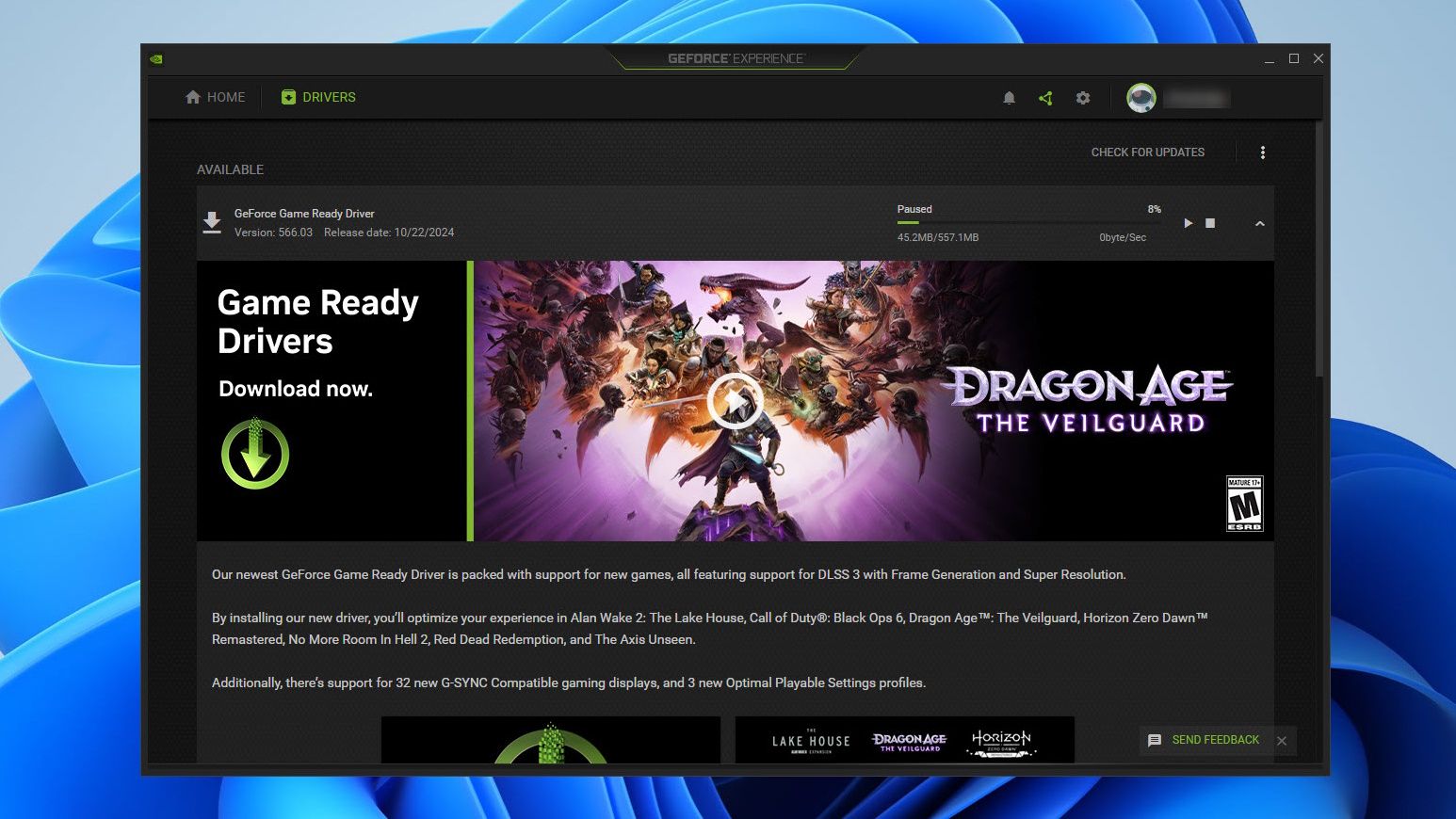This screenshot has width=1456, height=819.
Task: Stop the driver download
Action: pos(1210,223)
